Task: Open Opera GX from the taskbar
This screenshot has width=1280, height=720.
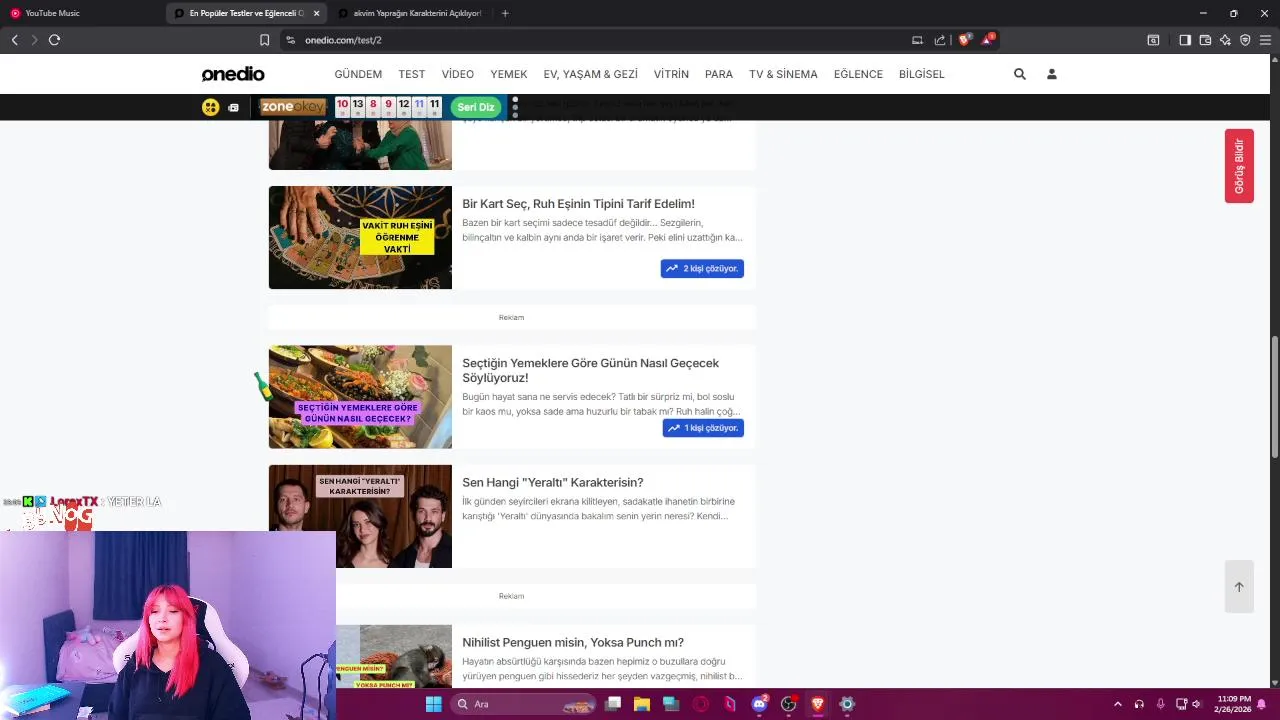Action: 701,704
